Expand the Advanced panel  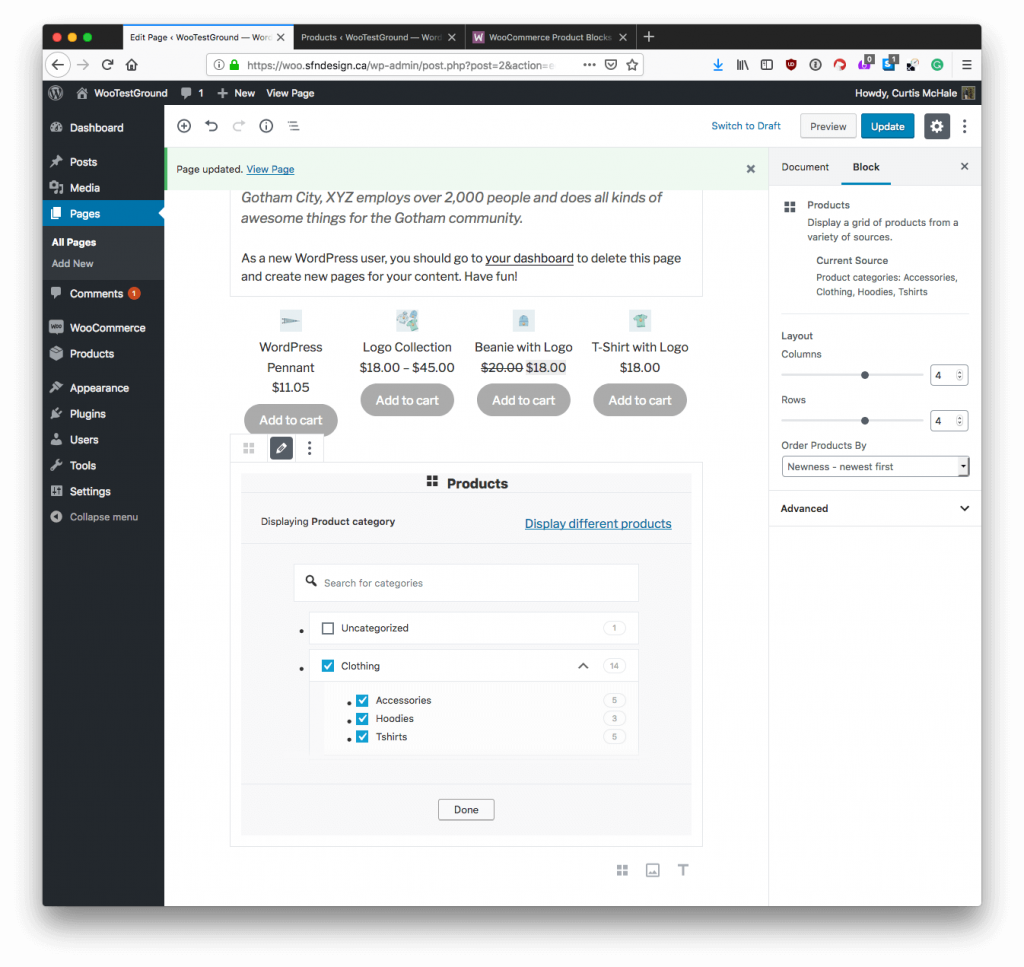[x=875, y=509]
